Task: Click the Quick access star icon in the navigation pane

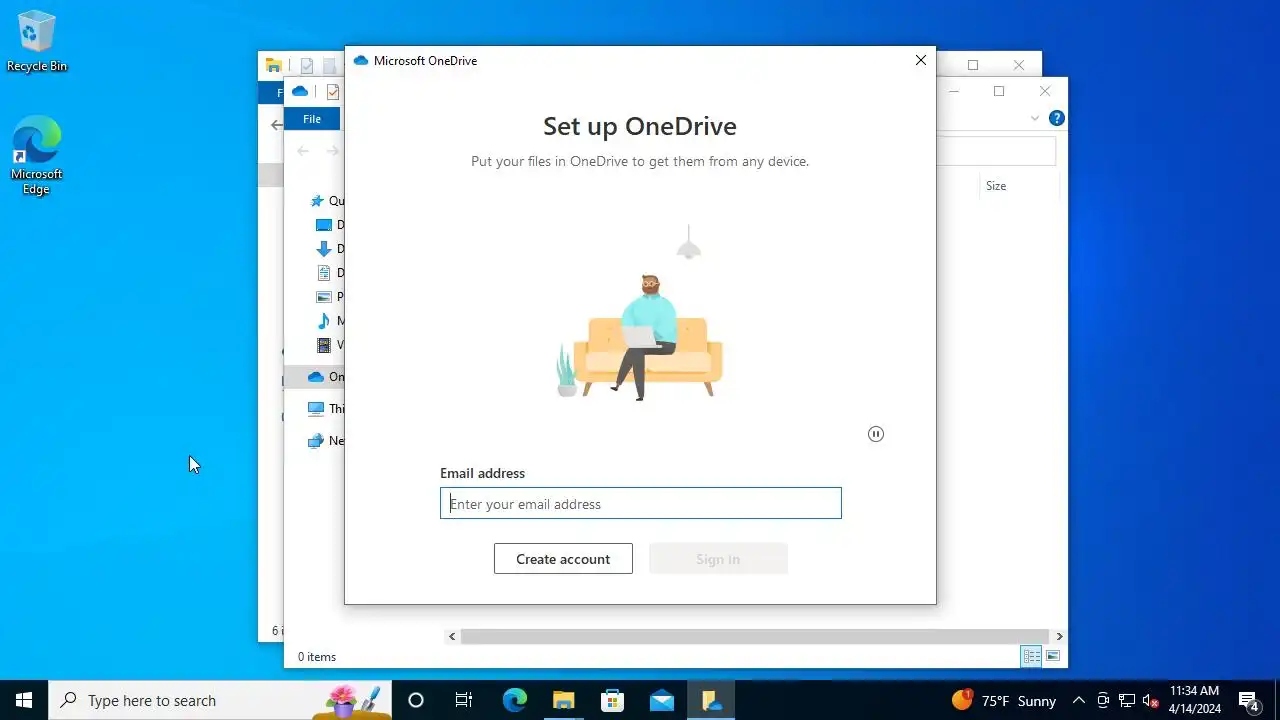Action: pyautogui.click(x=317, y=201)
